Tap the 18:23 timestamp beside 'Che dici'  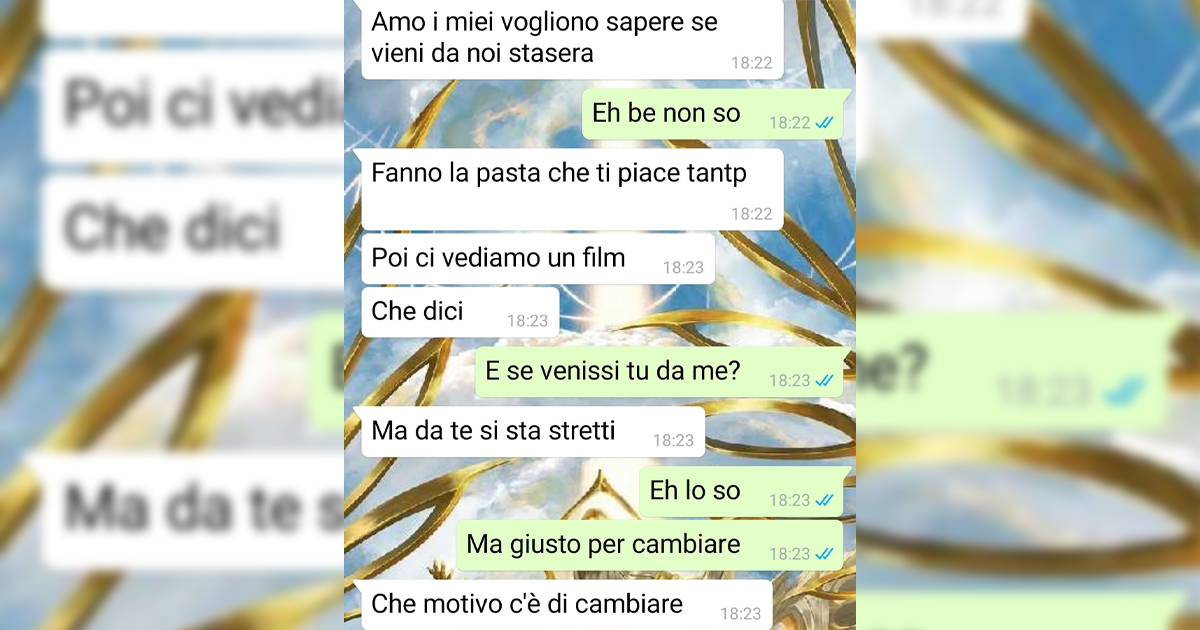[x=527, y=321]
